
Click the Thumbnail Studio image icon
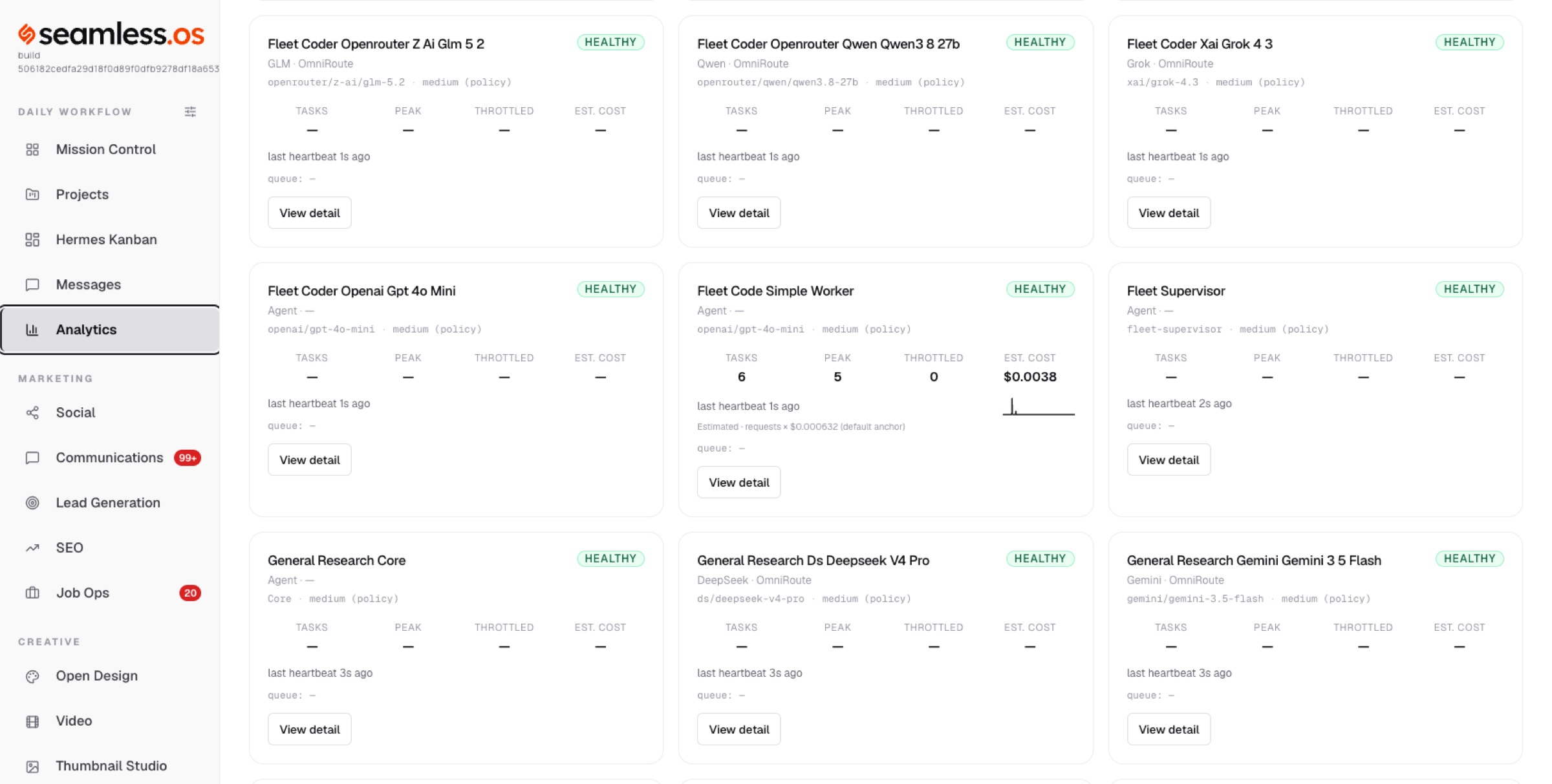pyautogui.click(x=32, y=766)
